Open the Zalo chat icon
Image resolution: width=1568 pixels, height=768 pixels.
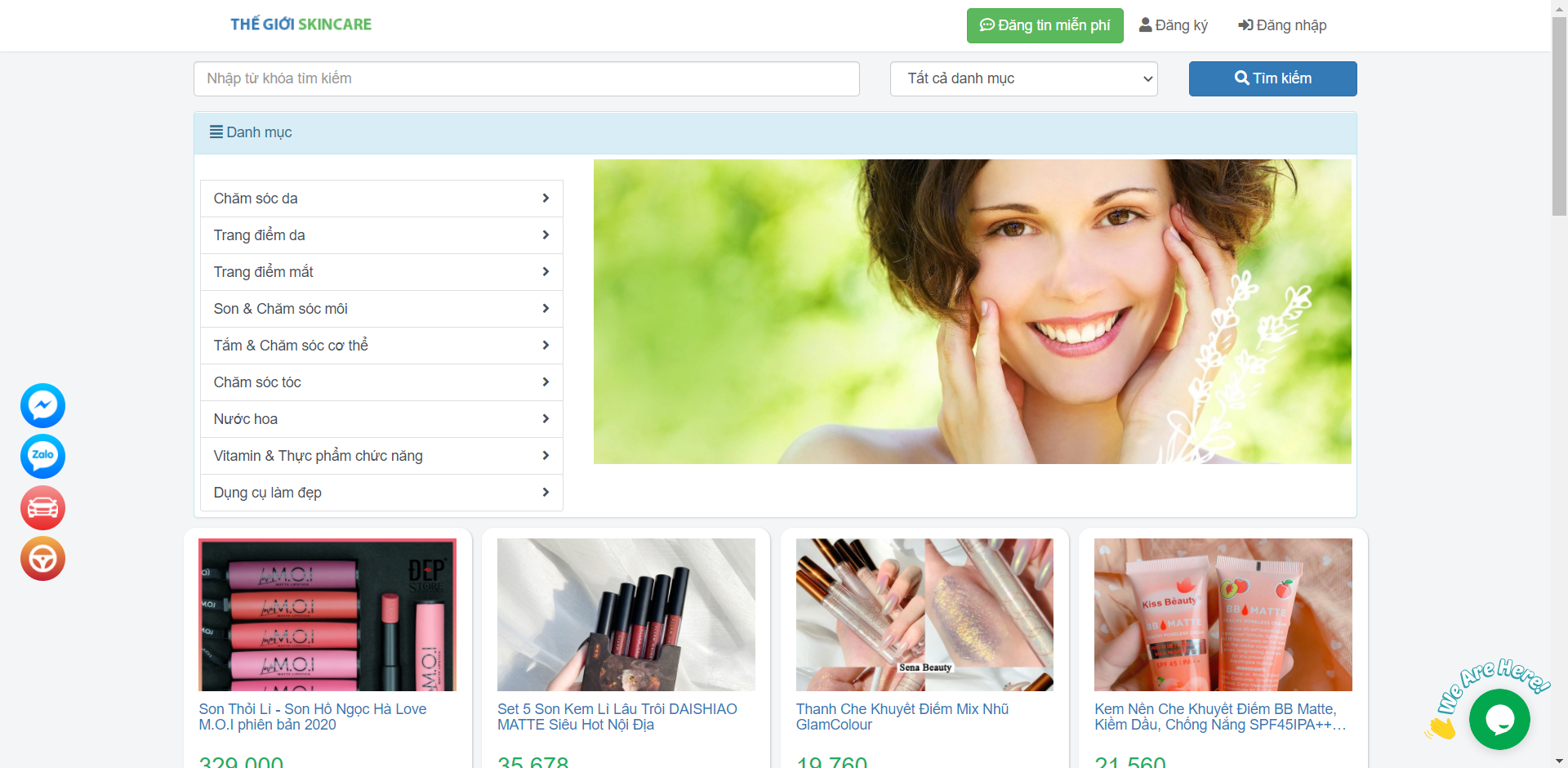[42, 456]
